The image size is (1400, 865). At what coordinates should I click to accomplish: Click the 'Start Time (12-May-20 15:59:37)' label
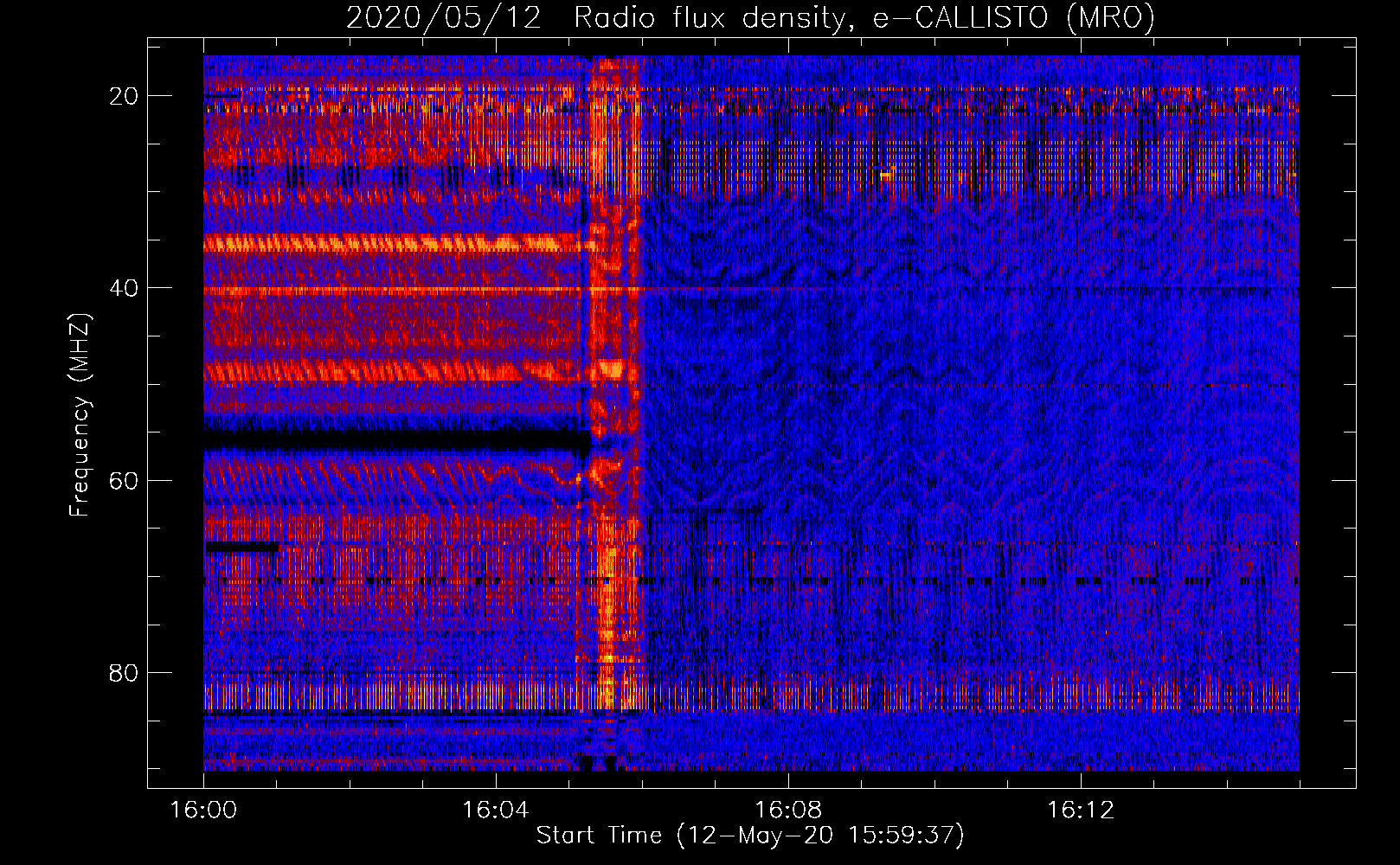point(750,836)
